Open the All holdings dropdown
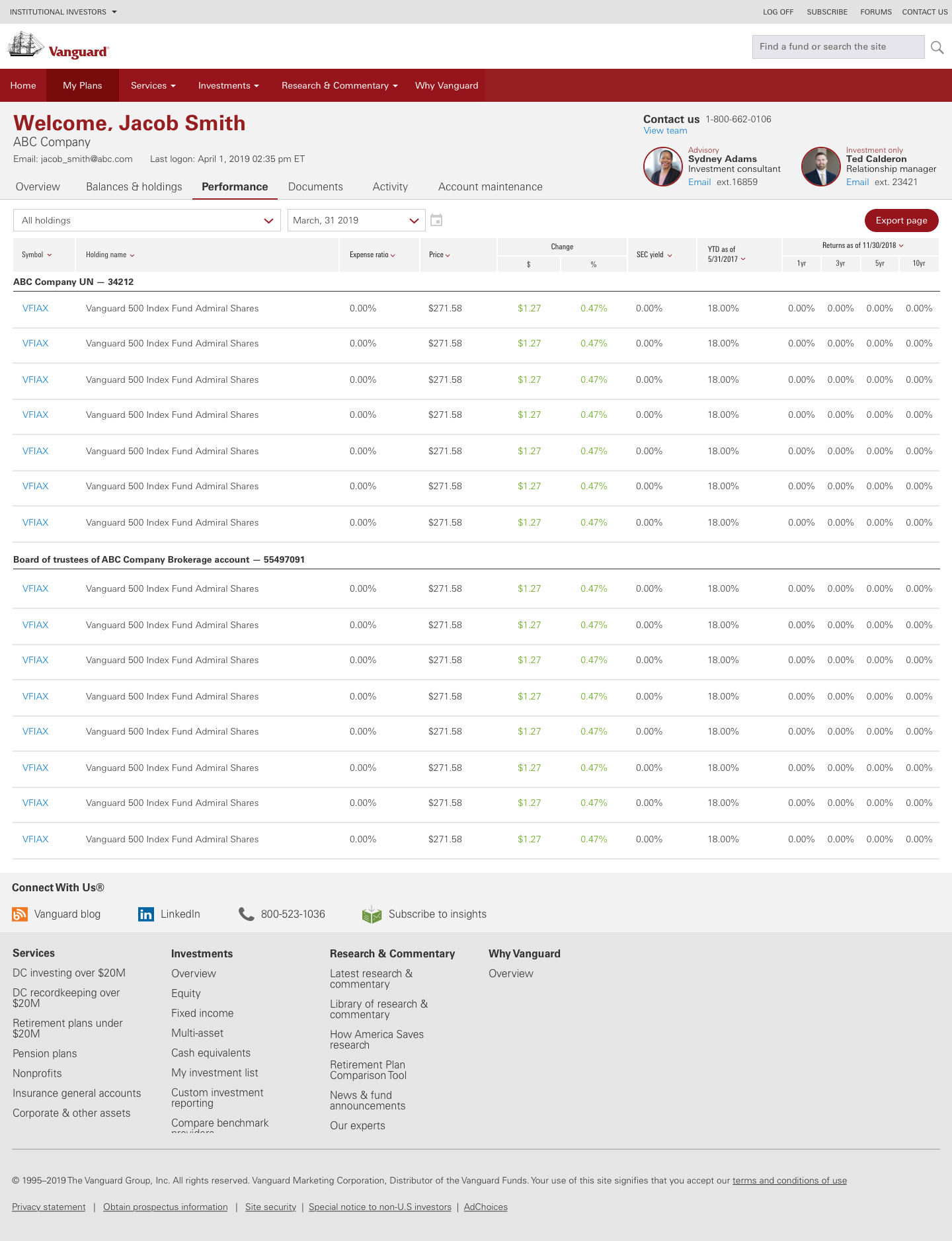Screen dimensions: 952x1241 coord(147,220)
